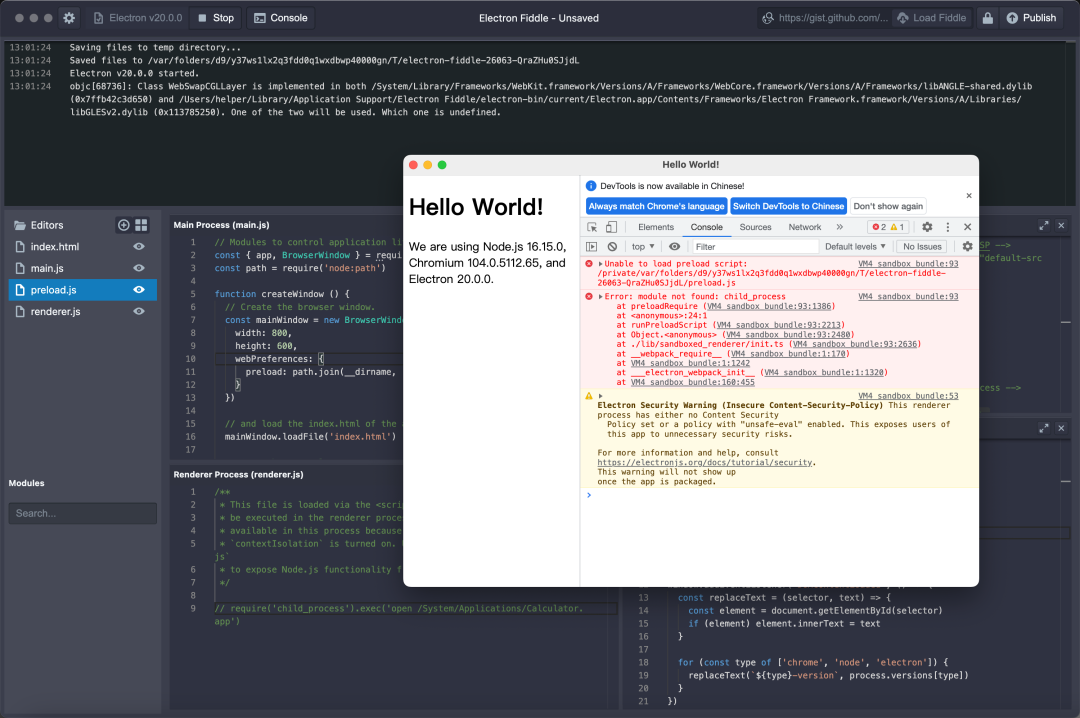Click the Load Fiddle button

(x=931, y=18)
